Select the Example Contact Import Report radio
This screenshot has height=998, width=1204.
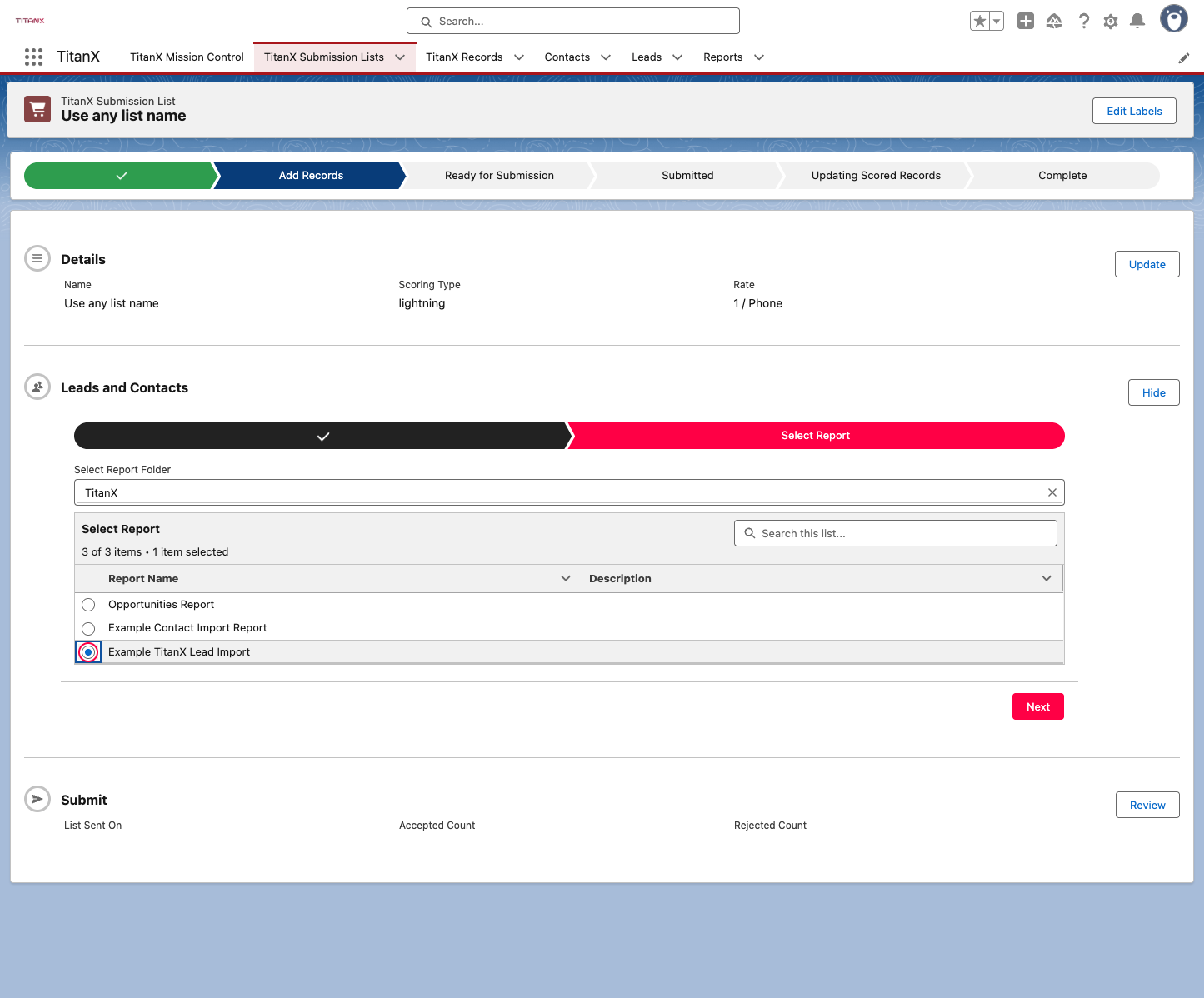[x=88, y=628]
